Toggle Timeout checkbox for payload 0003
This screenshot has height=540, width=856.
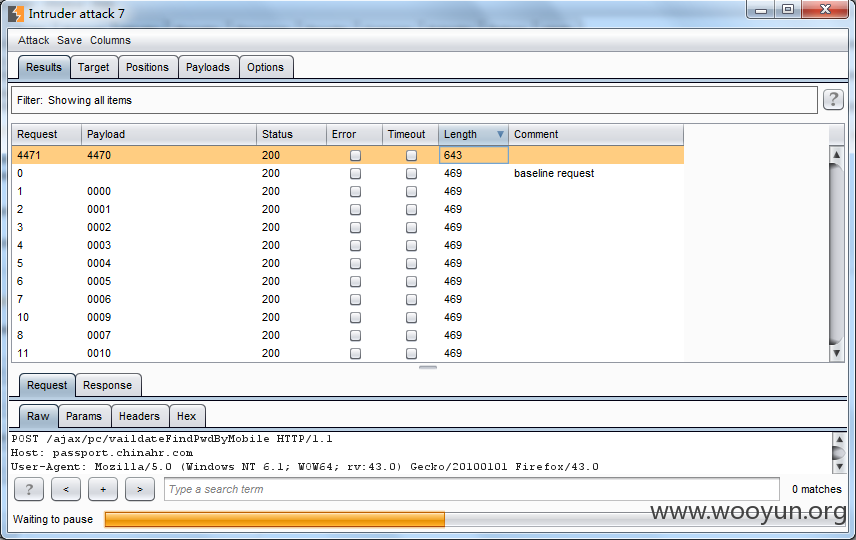412,246
